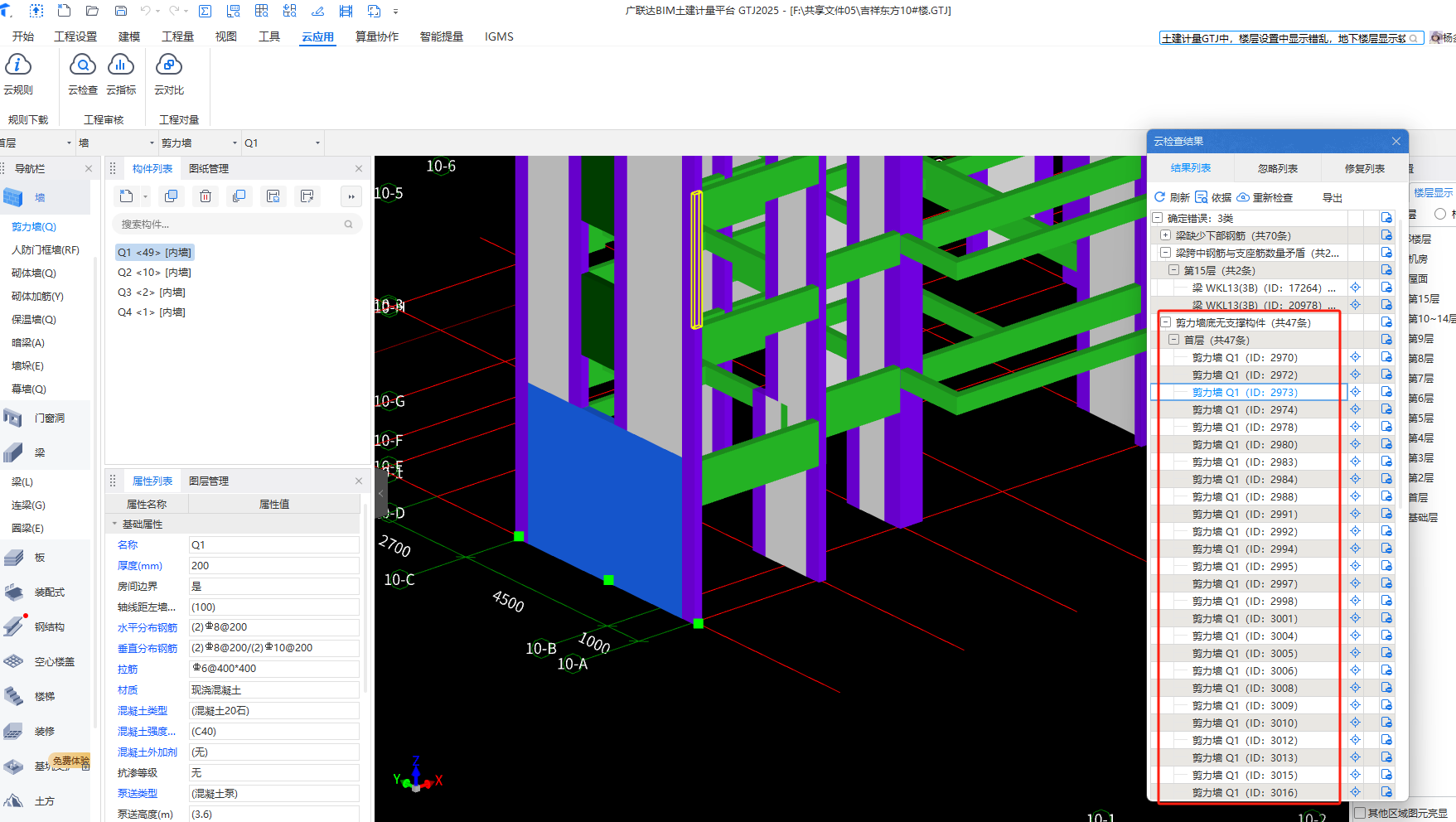Collapse the 基础属性 property group
The image size is (1456, 822).
click(x=115, y=524)
